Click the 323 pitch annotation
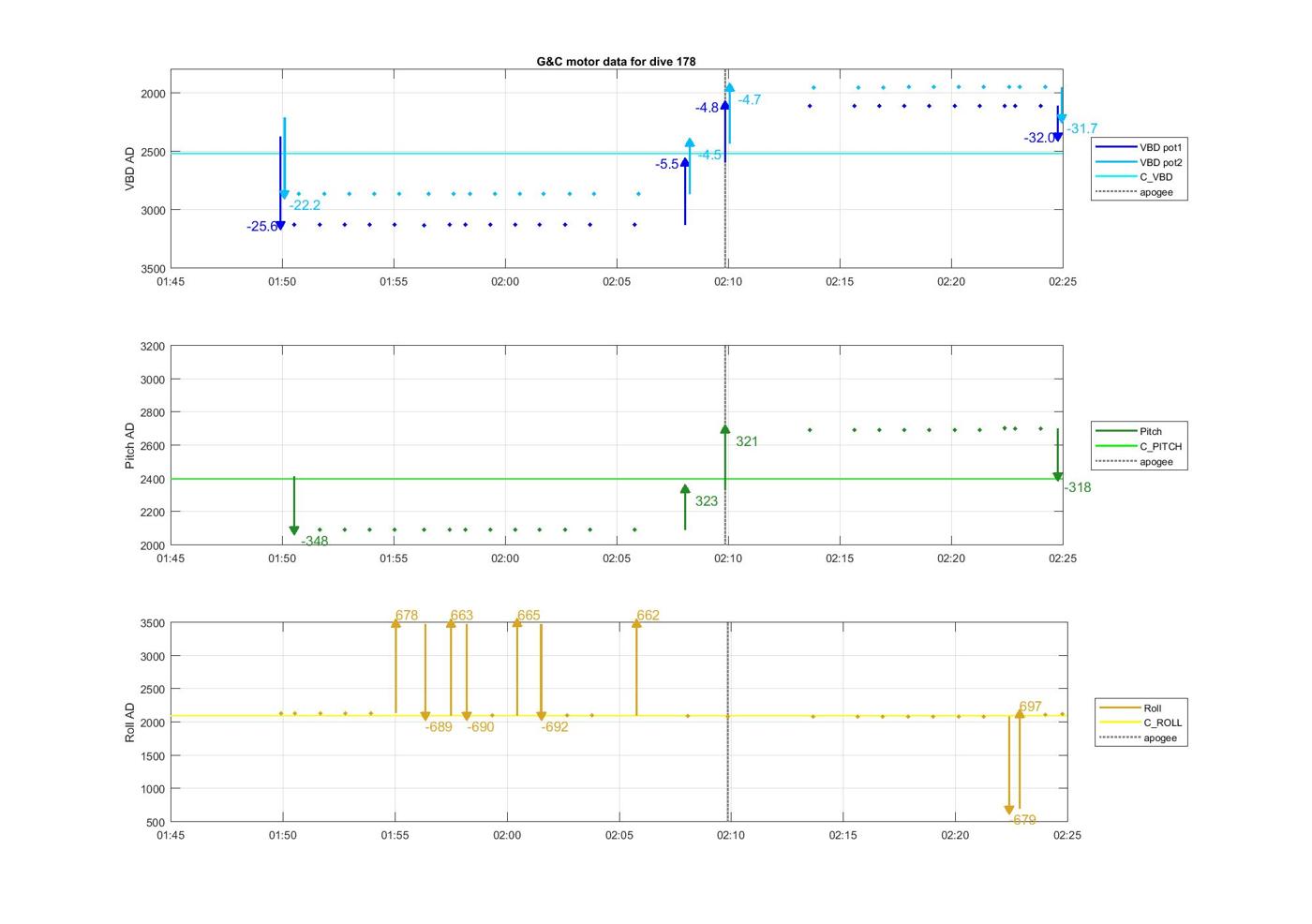The height and width of the screenshot is (924, 1312). tap(707, 501)
